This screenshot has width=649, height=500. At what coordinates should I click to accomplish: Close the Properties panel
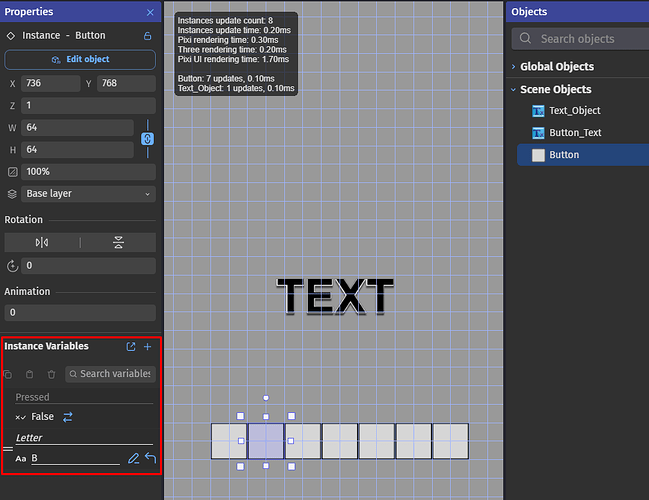click(x=150, y=12)
